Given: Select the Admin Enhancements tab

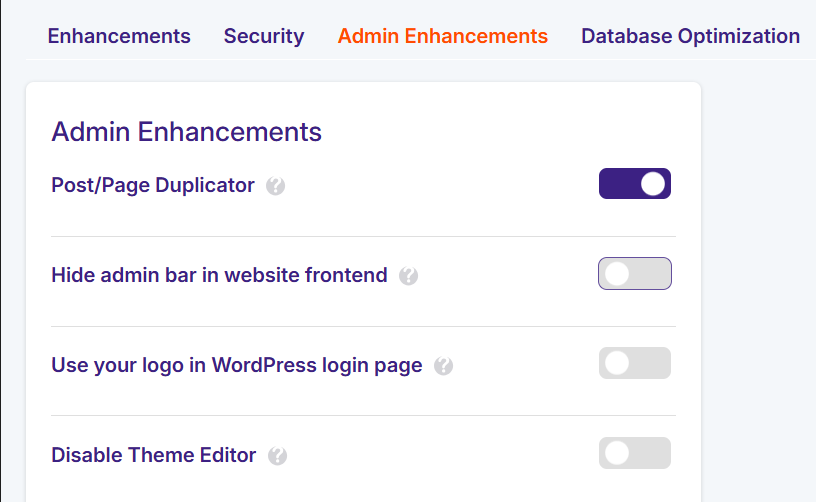Looking at the screenshot, I should point(443,36).
